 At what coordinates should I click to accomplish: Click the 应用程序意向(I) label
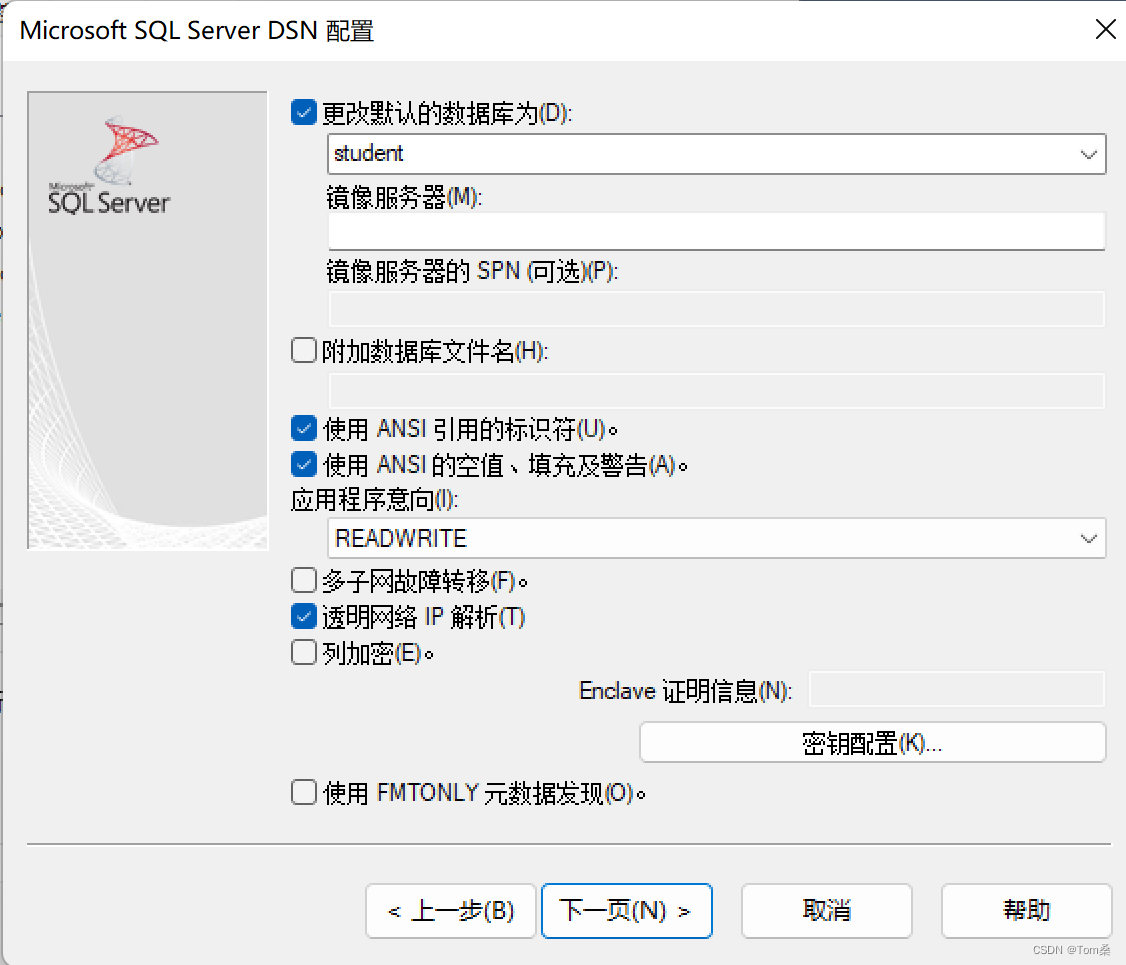coord(374,500)
